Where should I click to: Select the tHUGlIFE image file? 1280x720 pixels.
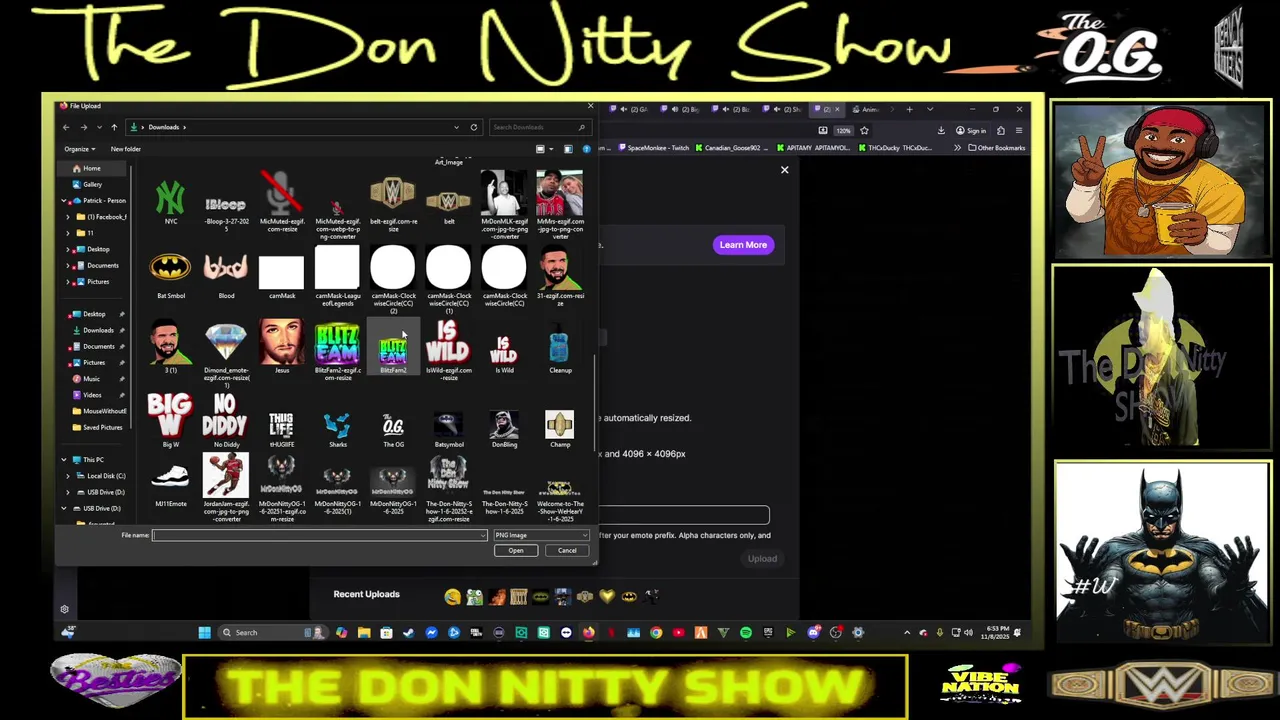coord(282,428)
